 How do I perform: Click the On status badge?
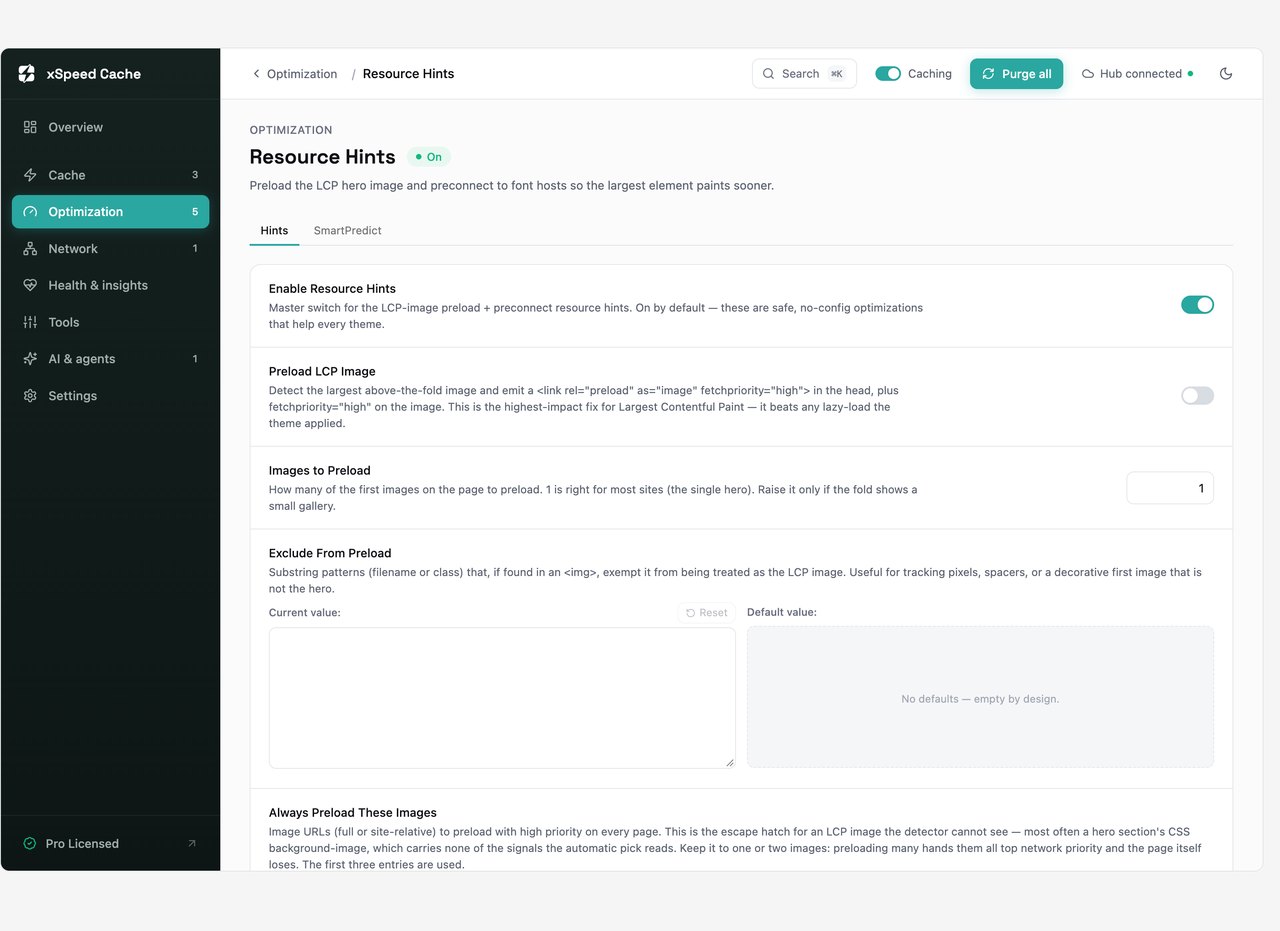[x=429, y=157]
